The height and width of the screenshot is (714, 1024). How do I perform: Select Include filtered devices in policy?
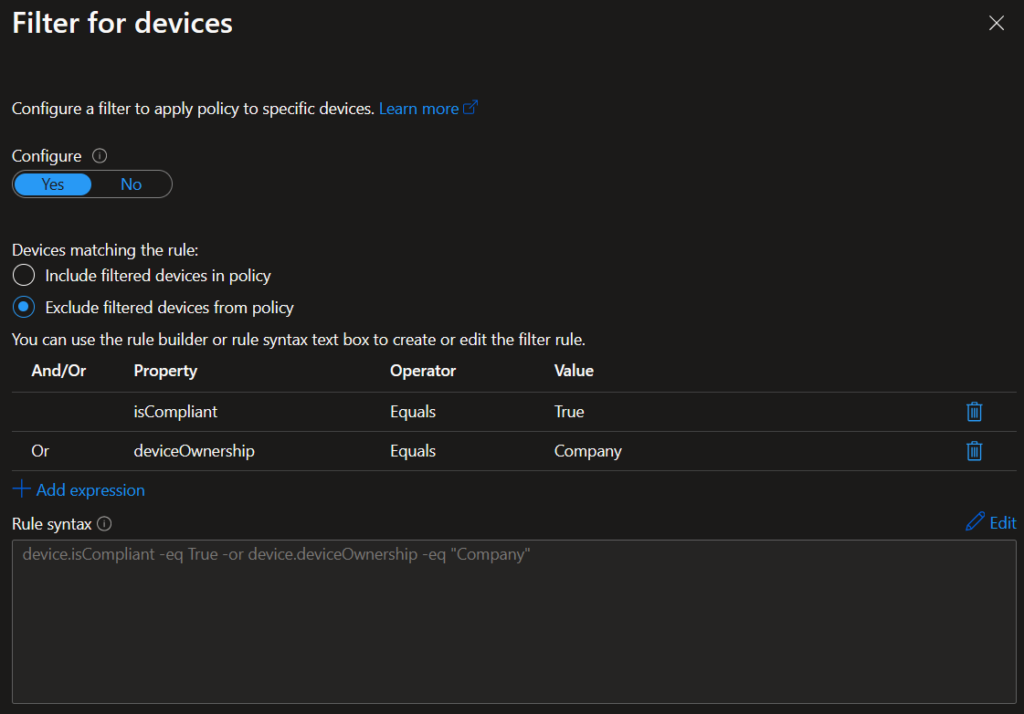(23, 275)
